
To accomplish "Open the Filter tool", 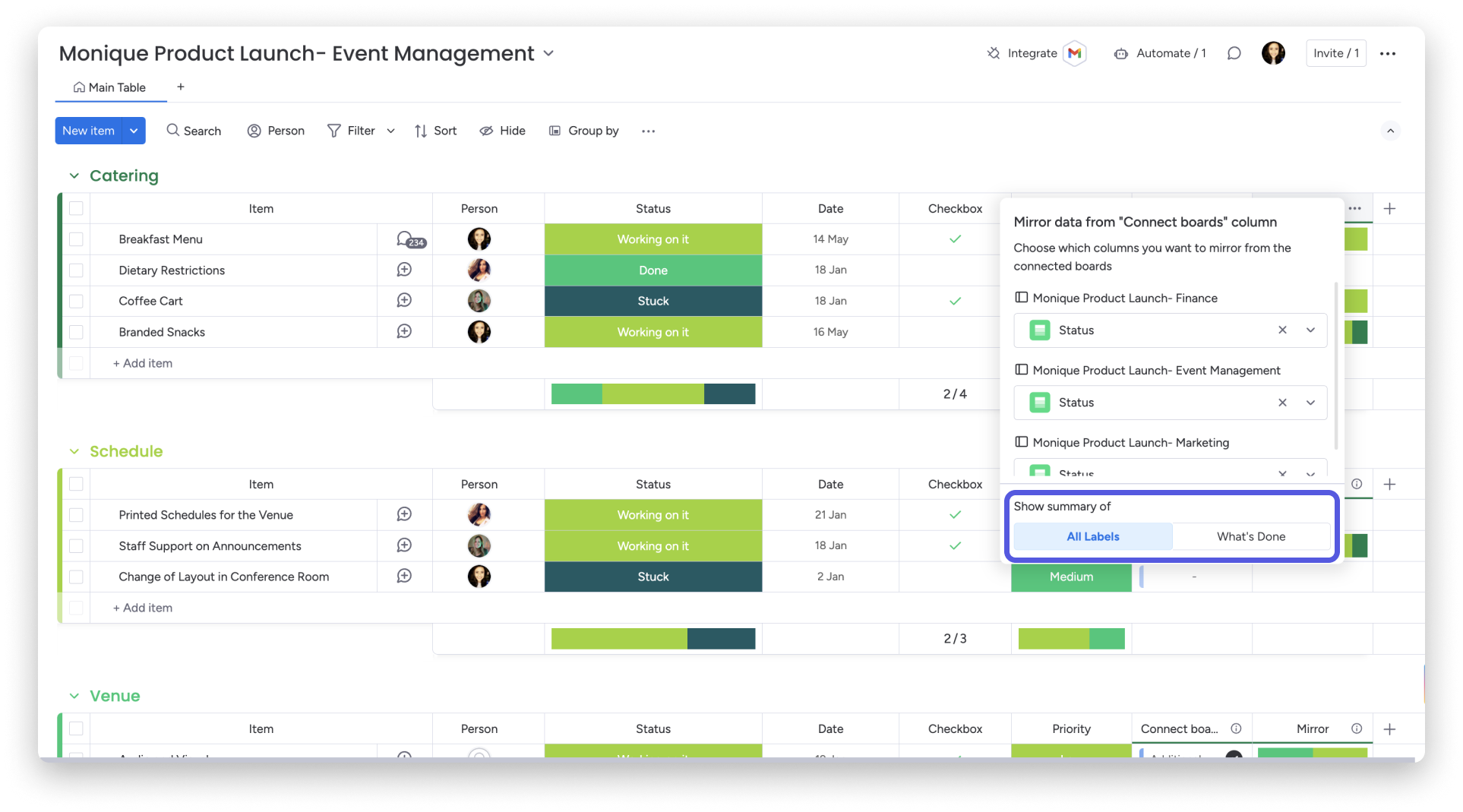I will (x=351, y=131).
